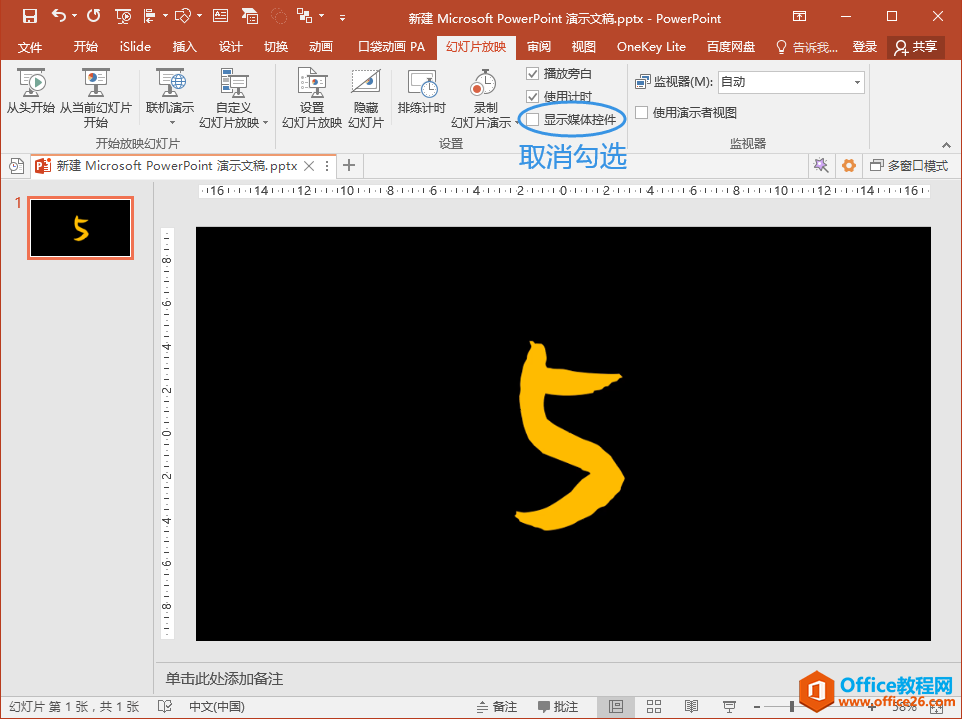Viewport: 962px width, 719px height.
Task: Open the Animations (动画) ribbon tab
Action: click(320, 47)
